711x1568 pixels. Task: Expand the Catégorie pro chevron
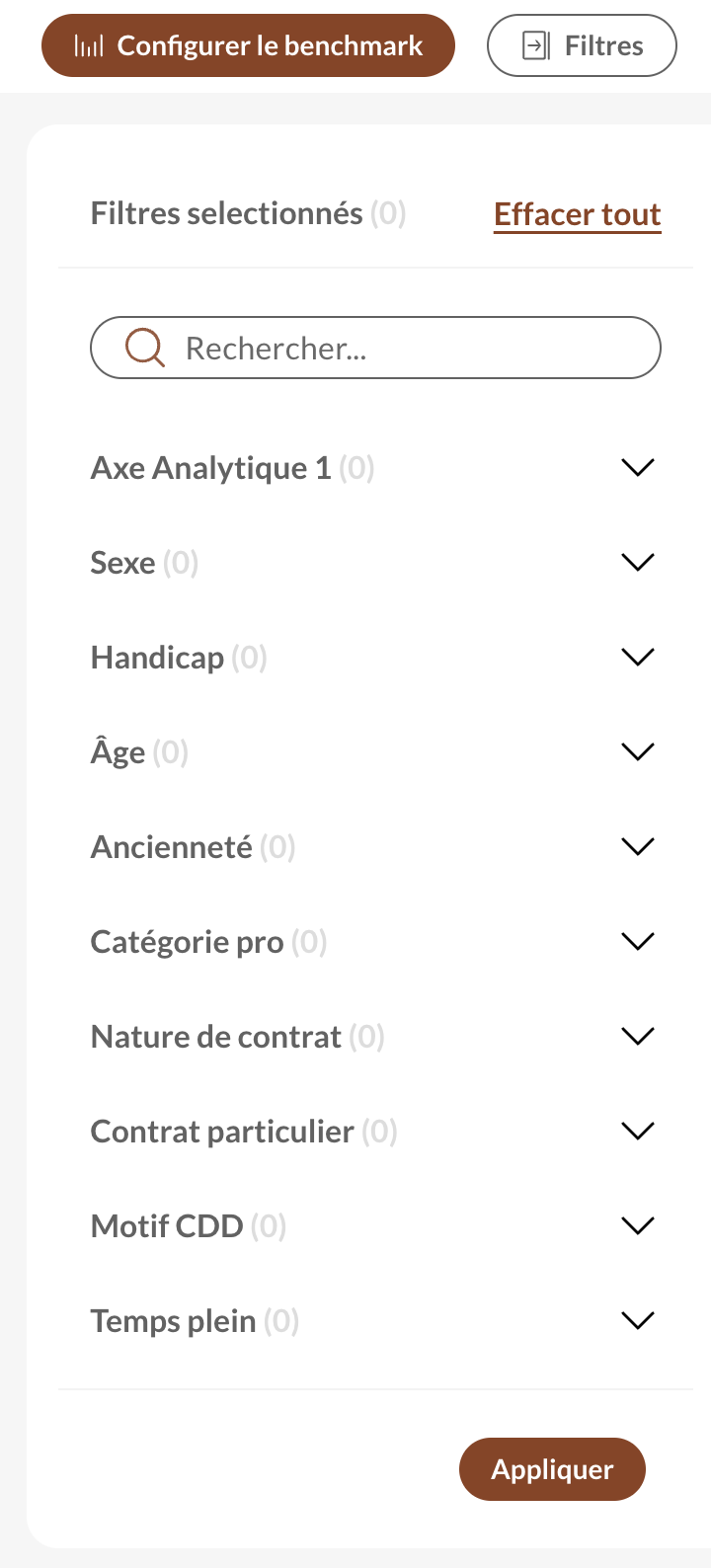(638, 941)
